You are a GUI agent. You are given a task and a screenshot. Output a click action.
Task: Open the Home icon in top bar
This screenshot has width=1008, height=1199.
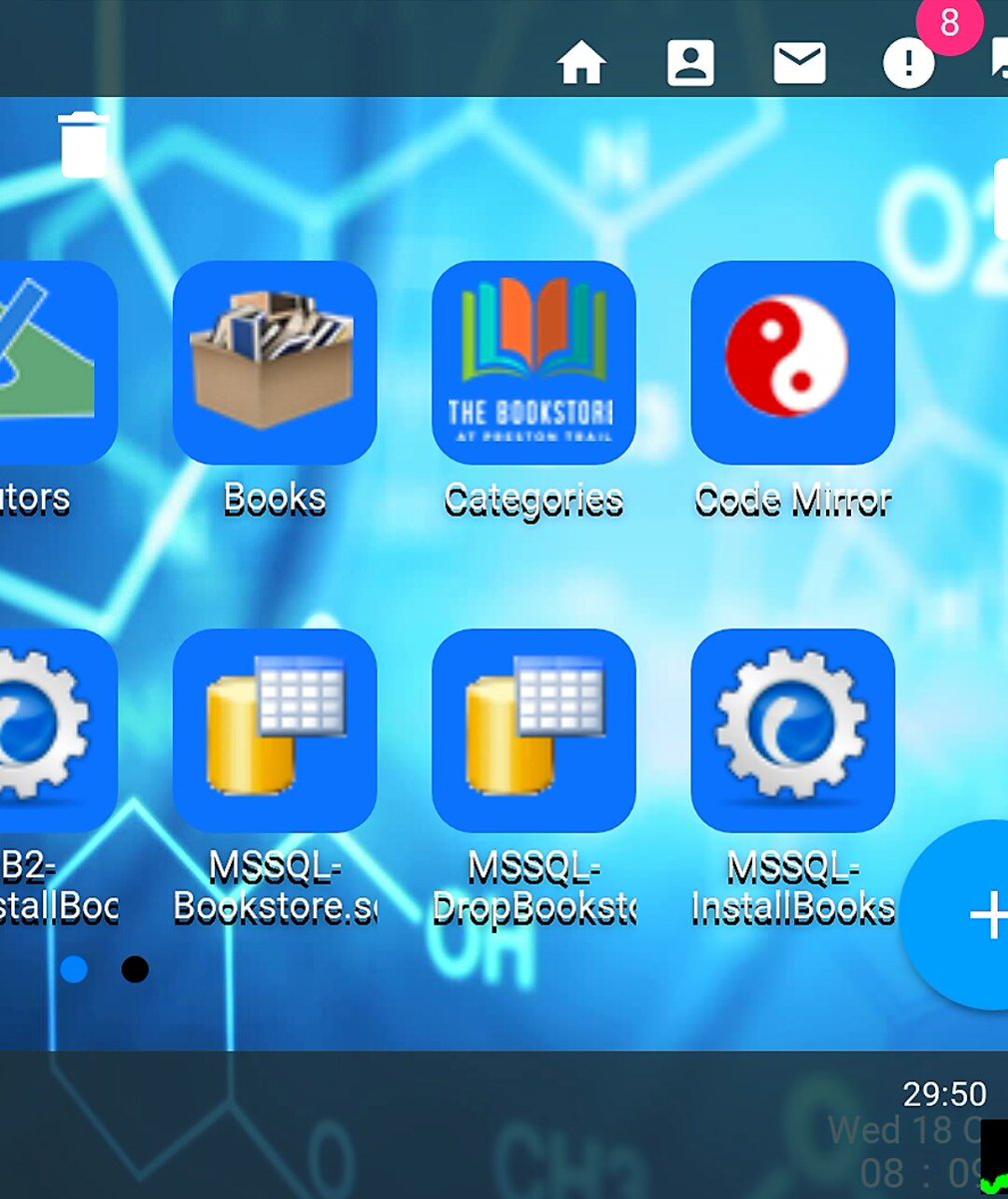[581, 64]
